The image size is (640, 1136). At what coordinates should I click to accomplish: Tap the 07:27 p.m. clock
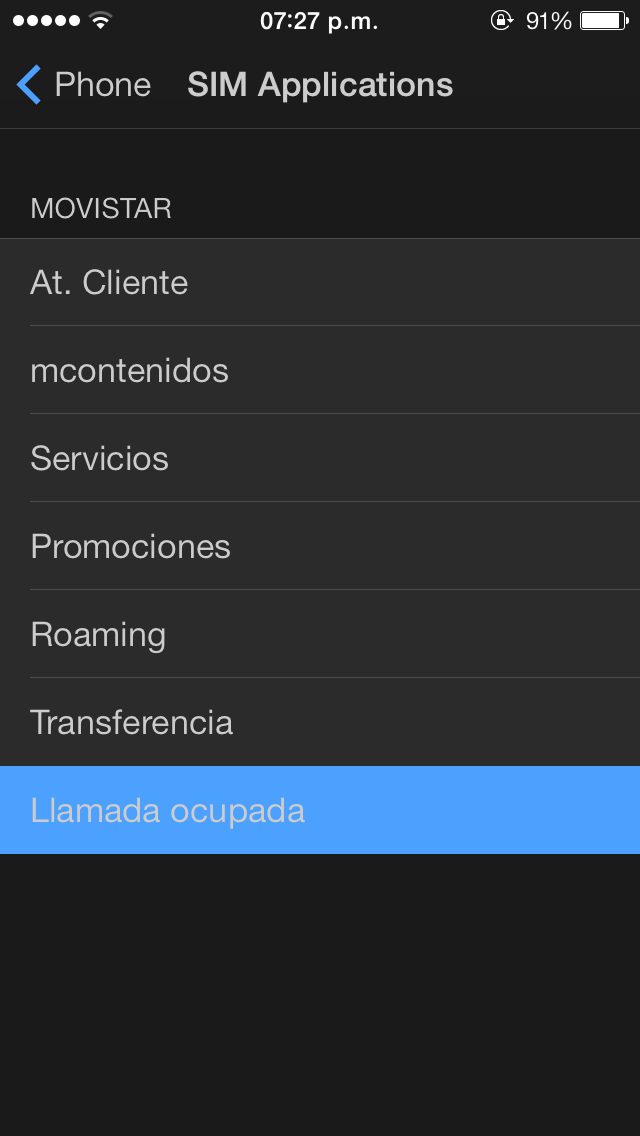pos(319,21)
